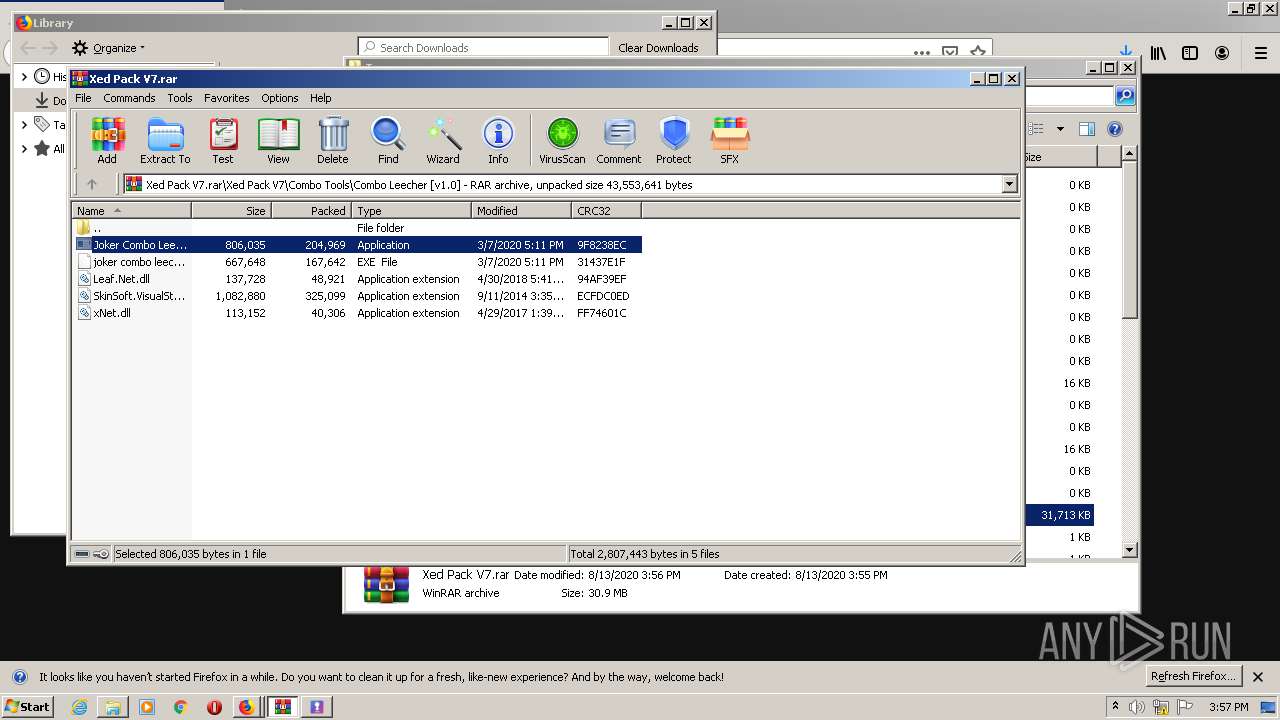Sort by Type column header

(411, 210)
